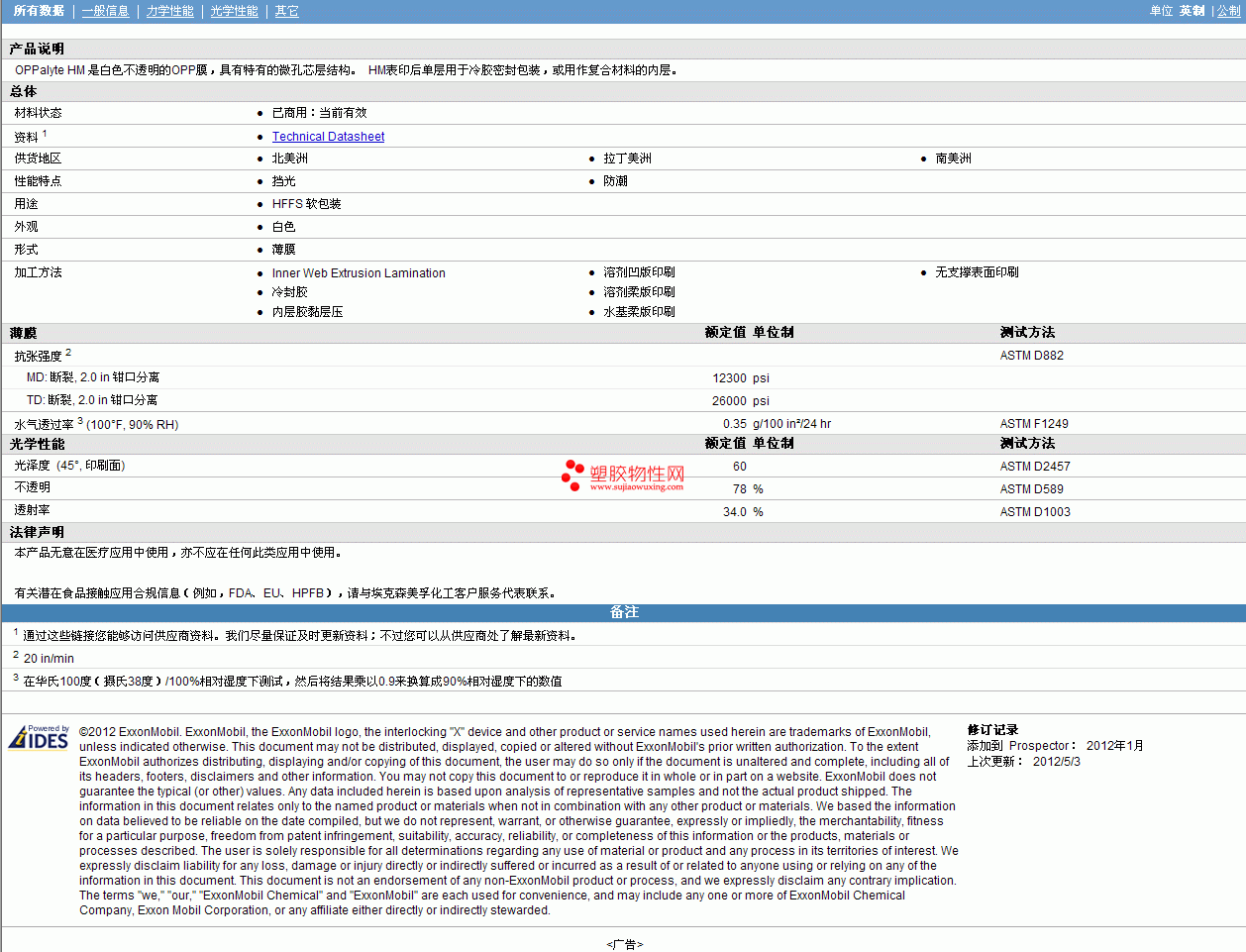Click 内层胶黏层压 processing method
The height and width of the screenshot is (952, 1246).
[308, 312]
